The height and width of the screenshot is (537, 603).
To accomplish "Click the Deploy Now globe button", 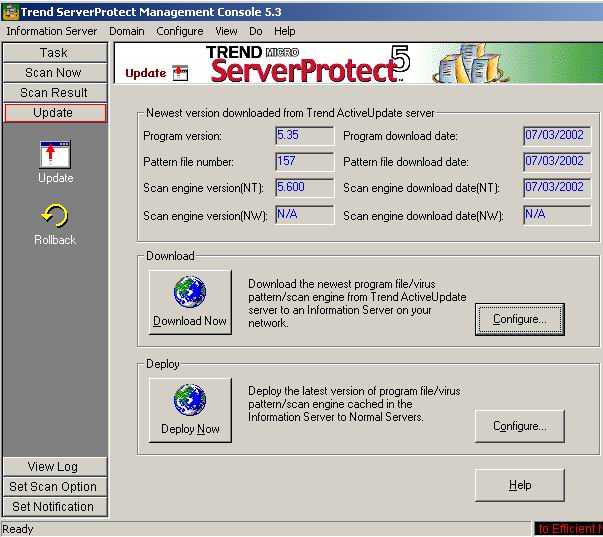I will coord(190,410).
